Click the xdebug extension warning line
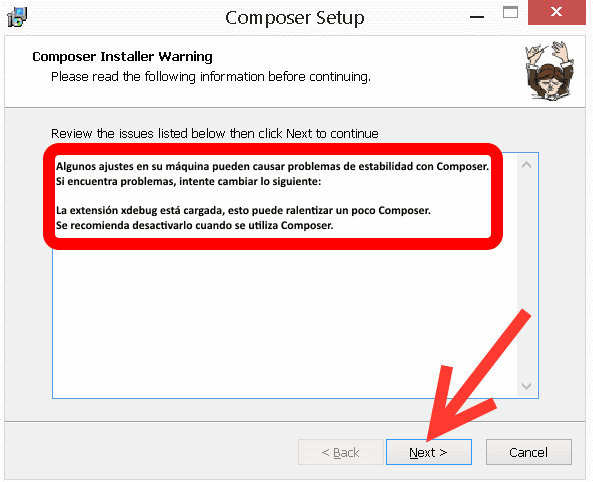The width and height of the screenshot is (593, 482). (243, 210)
